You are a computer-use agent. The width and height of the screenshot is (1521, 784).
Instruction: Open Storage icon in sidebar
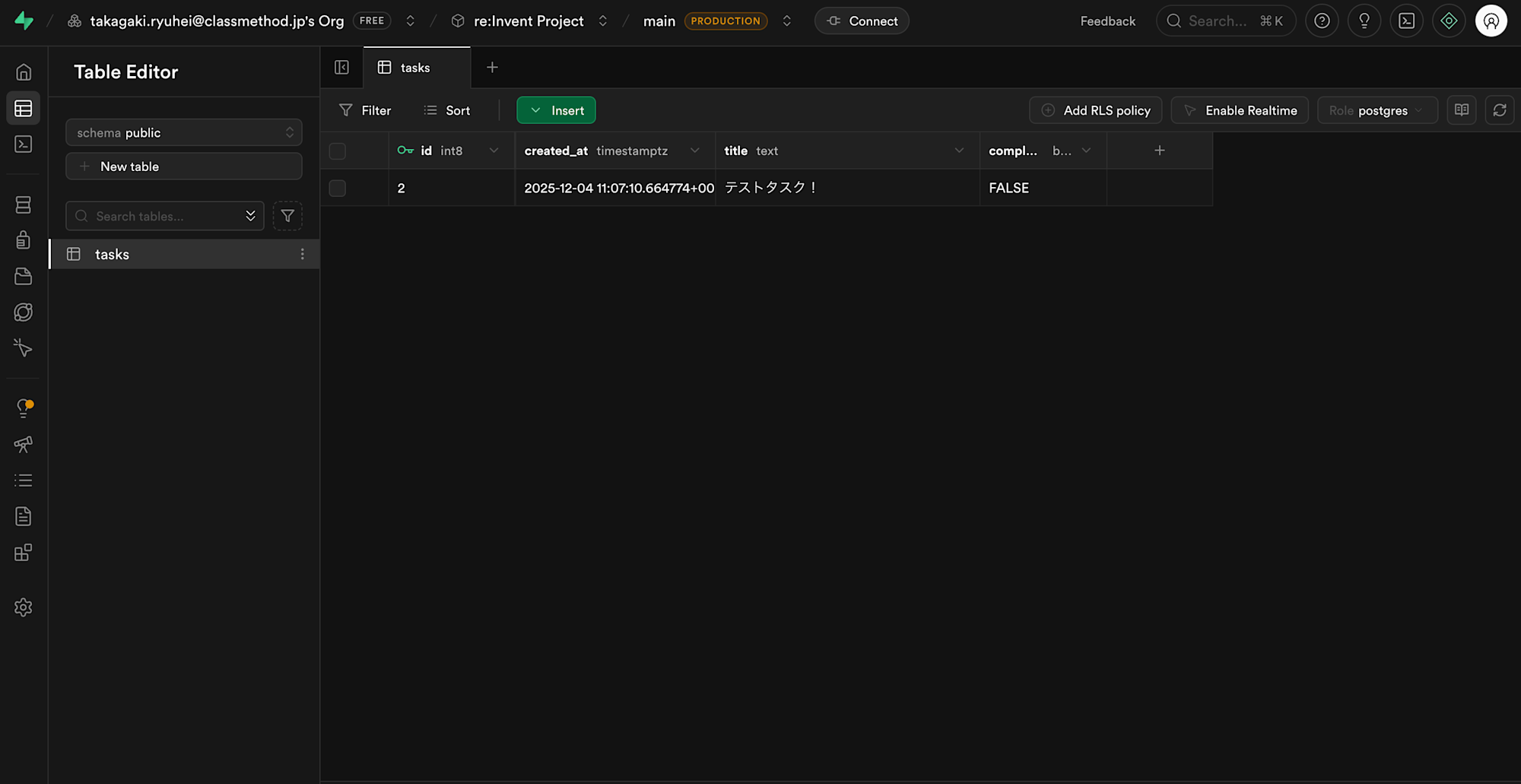pos(23,276)
